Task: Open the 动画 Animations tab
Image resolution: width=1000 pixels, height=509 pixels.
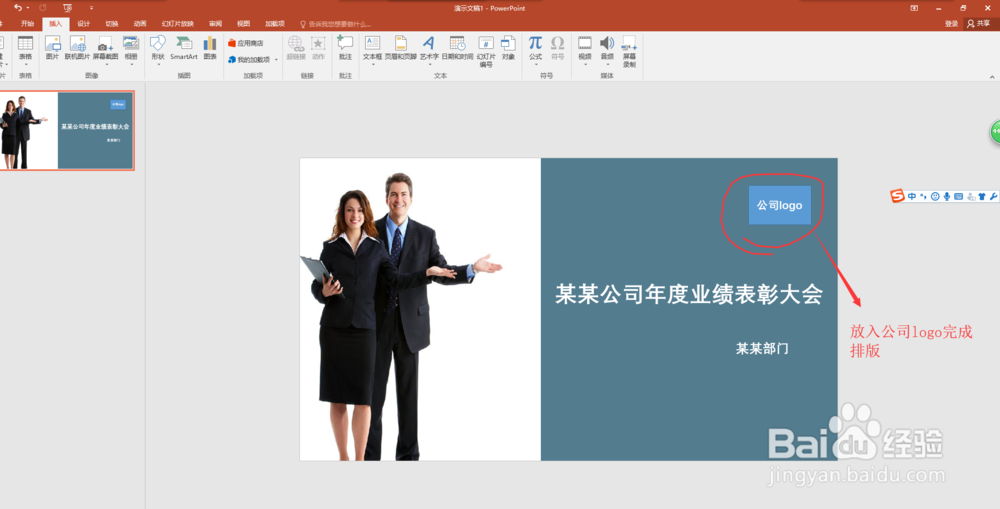Action: [140, 24]
